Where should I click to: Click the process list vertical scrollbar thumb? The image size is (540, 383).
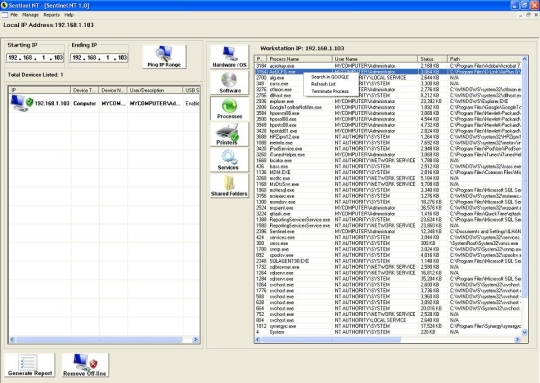click(525, 179)
